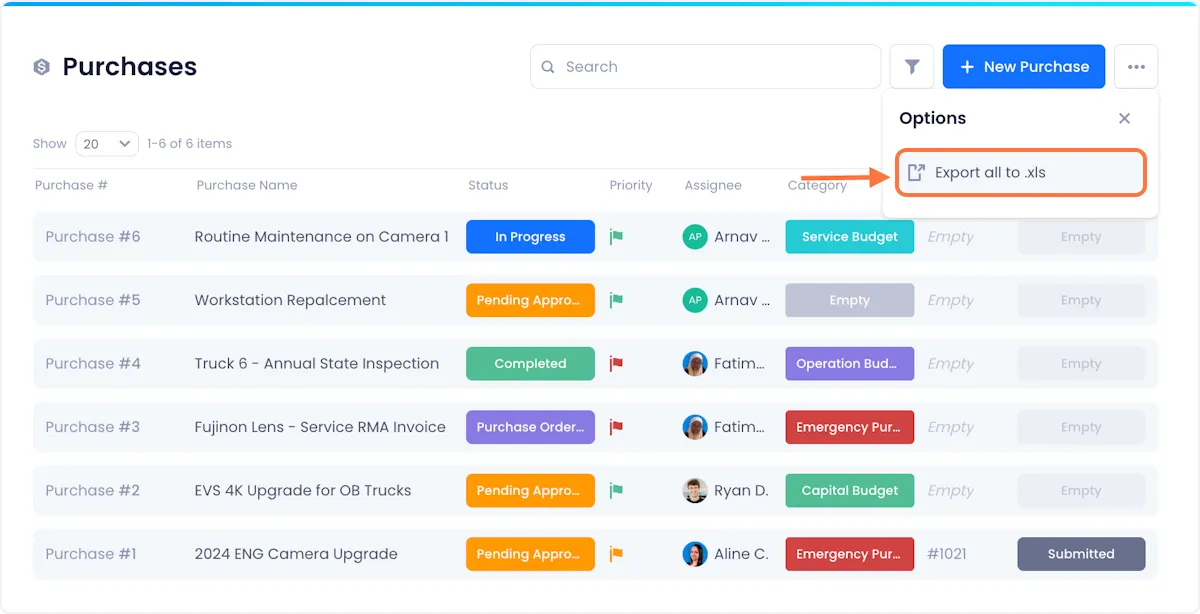Open Emergency Purchase category for Purchase #1
The height and width of the screenshot is (614, 1200).
tap(850, 554)
